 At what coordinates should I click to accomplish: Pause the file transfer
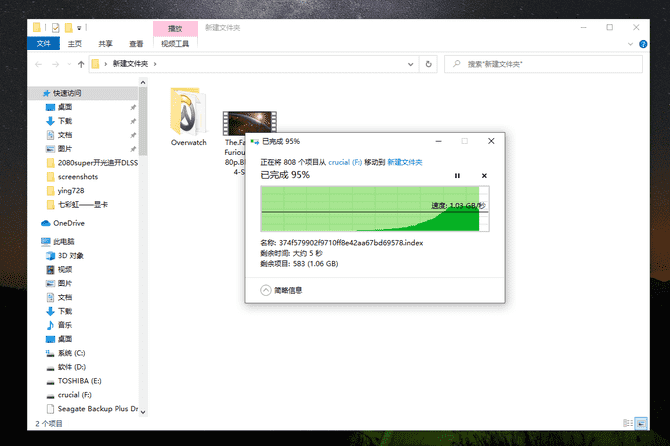pyautogui.click(x=457, y=176)
